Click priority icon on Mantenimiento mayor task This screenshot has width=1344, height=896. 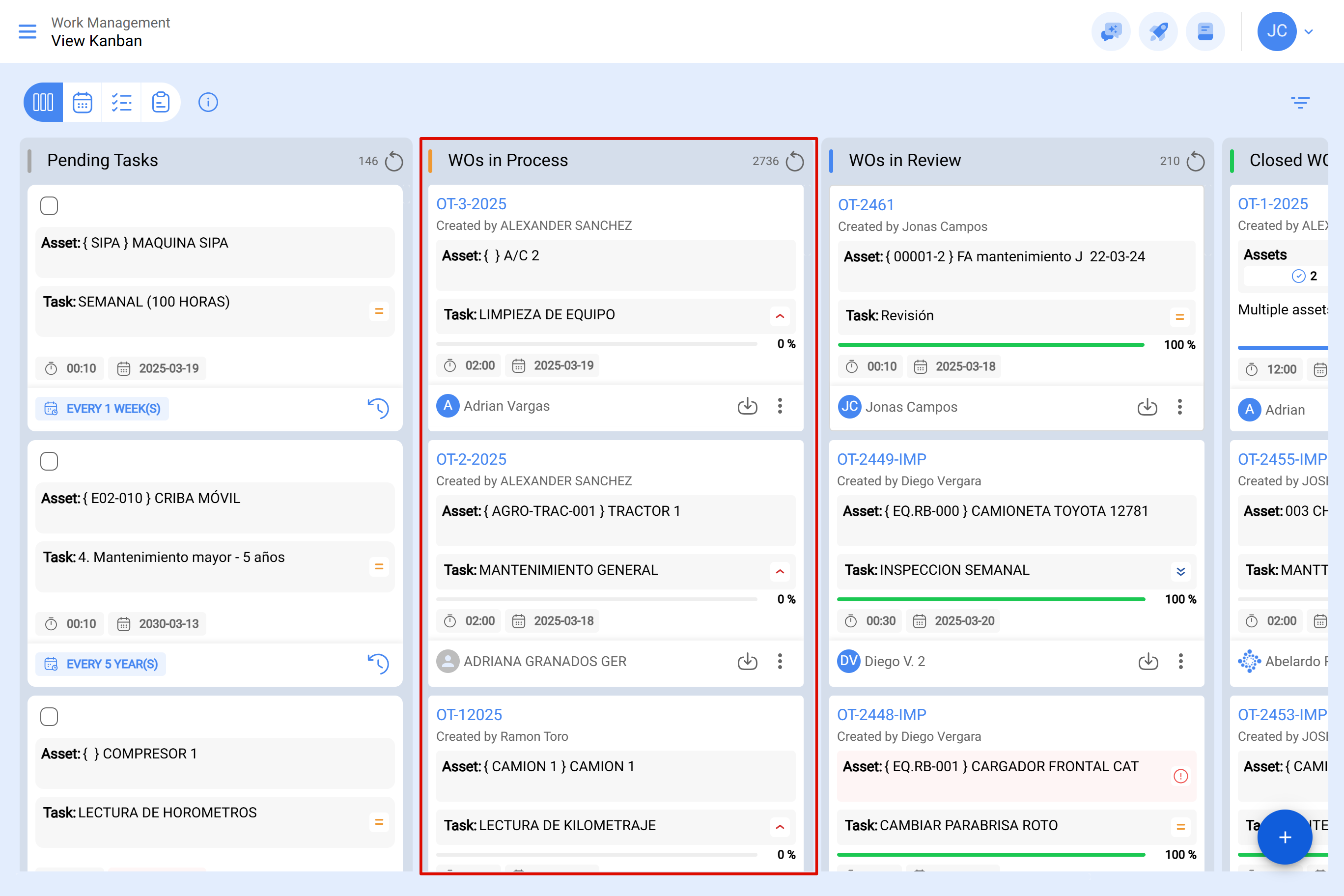click(x=378, y=567)
